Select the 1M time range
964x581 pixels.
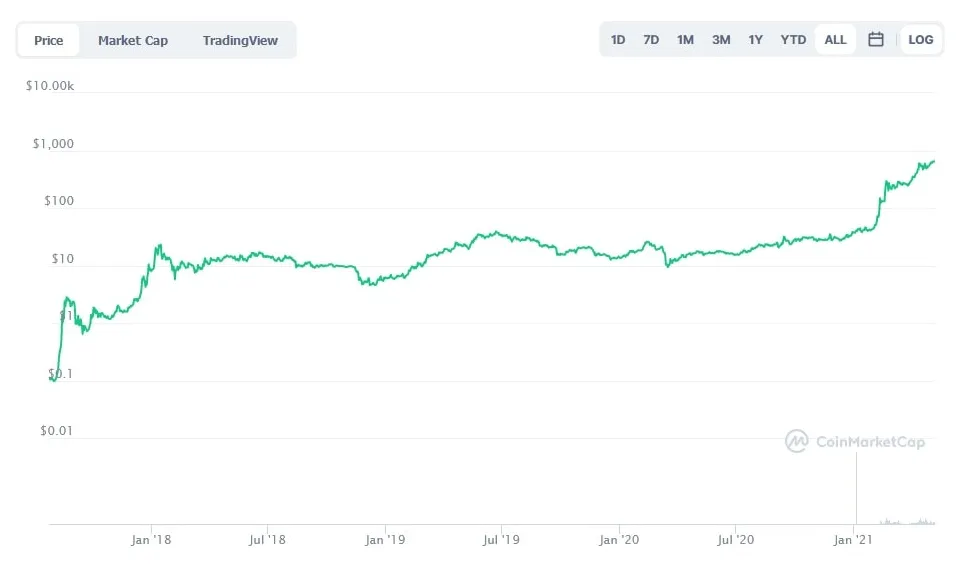point(685,39)
